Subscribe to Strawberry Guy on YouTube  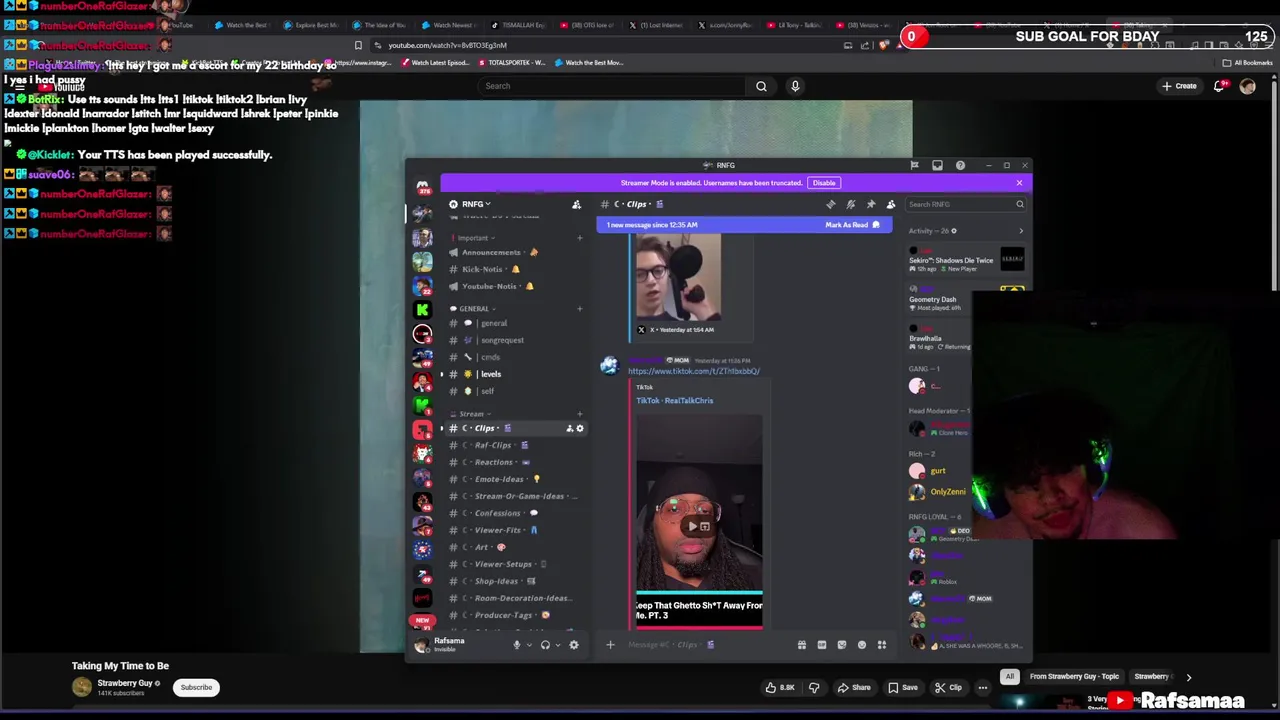pyautogui.click(x=196, y=687)
